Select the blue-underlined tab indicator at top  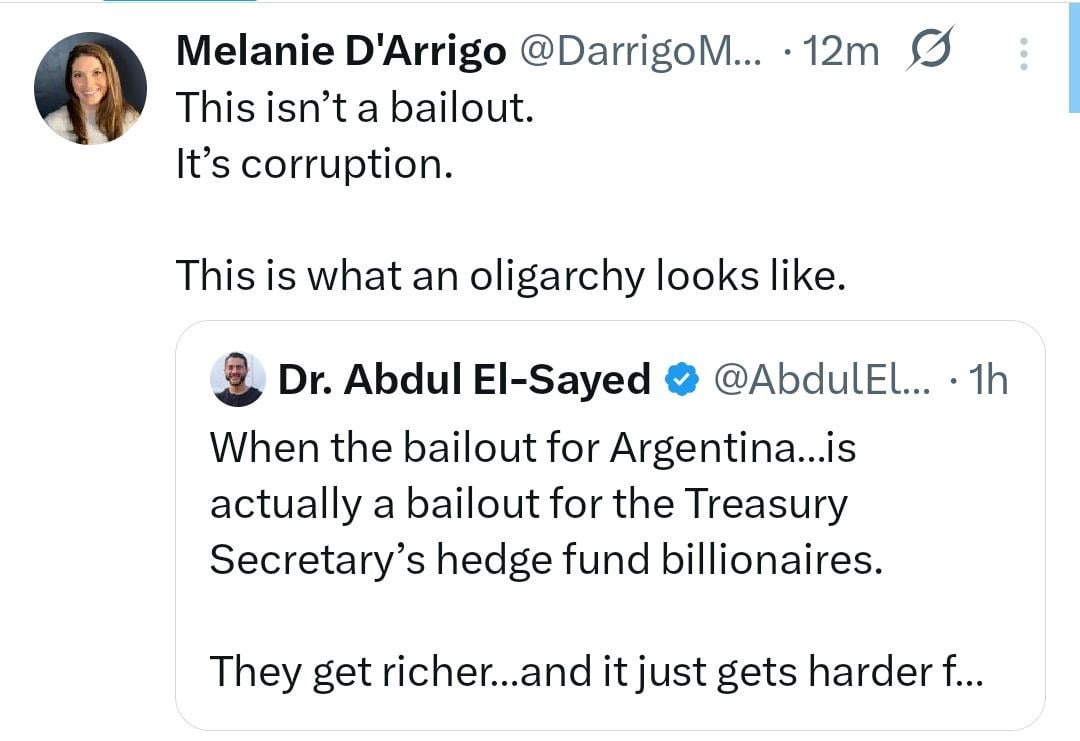click(x=180, y=2)
